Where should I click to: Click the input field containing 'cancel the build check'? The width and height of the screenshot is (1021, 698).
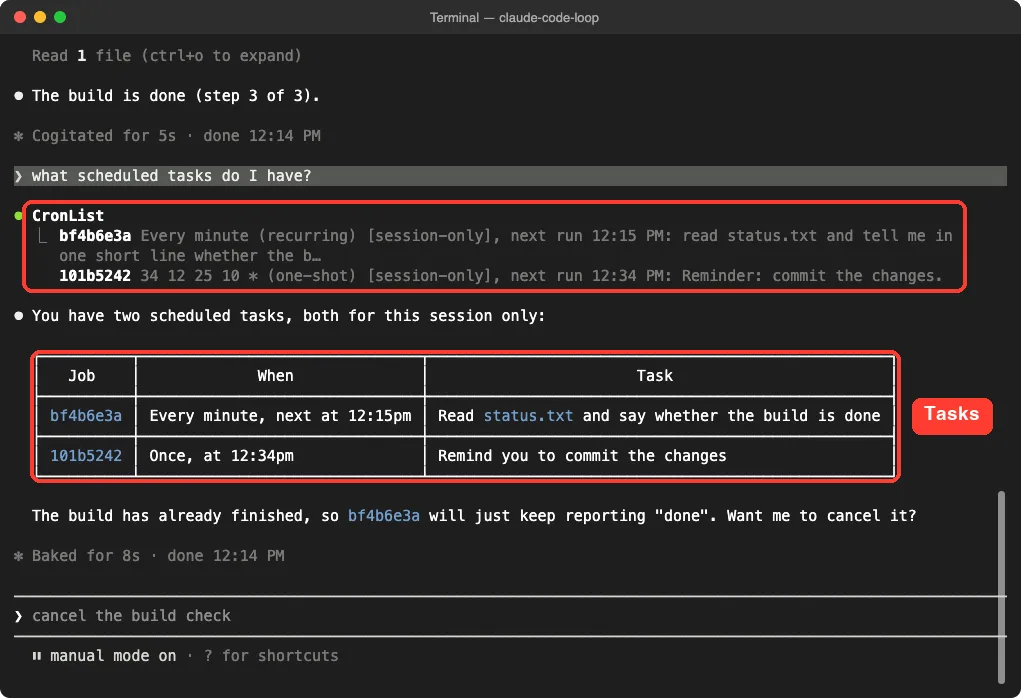pos(510,616)
